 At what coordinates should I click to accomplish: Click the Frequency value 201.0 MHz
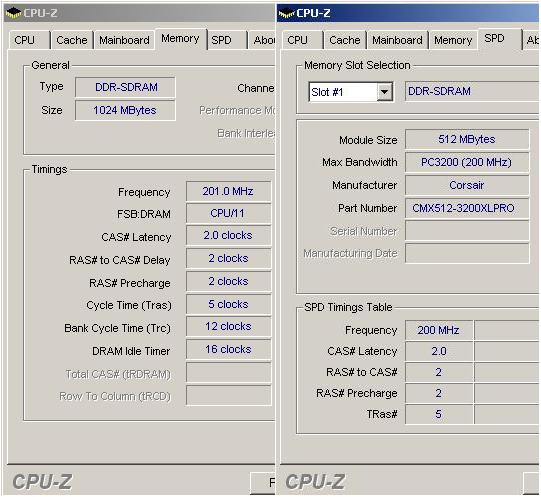pyautogui.click(x=228, y=191)
